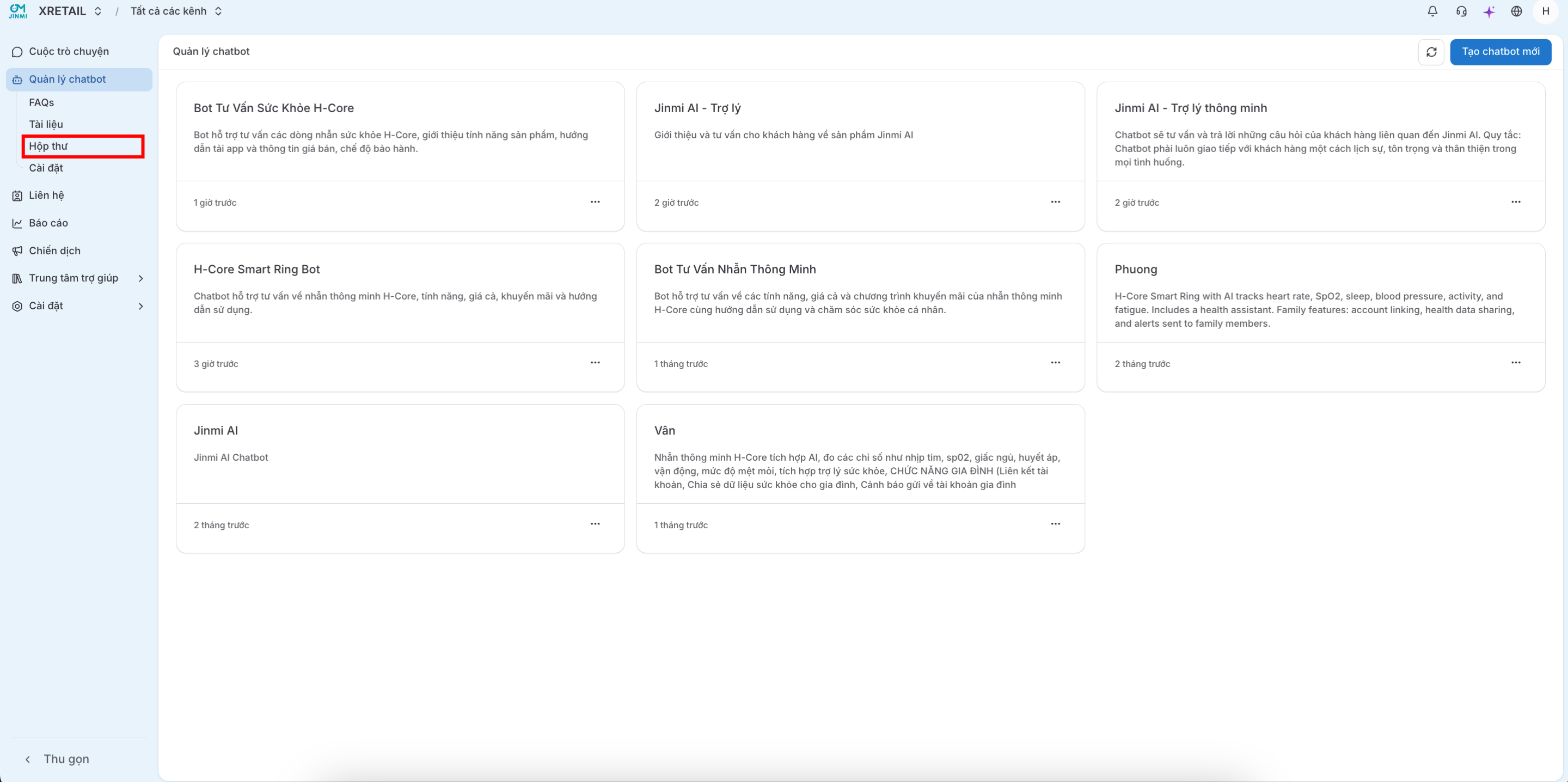Viewport: 1568px width, 782px height.
Task: Open the Tất cả các kênh channel dropdown
Action: [x=176, y=11]
